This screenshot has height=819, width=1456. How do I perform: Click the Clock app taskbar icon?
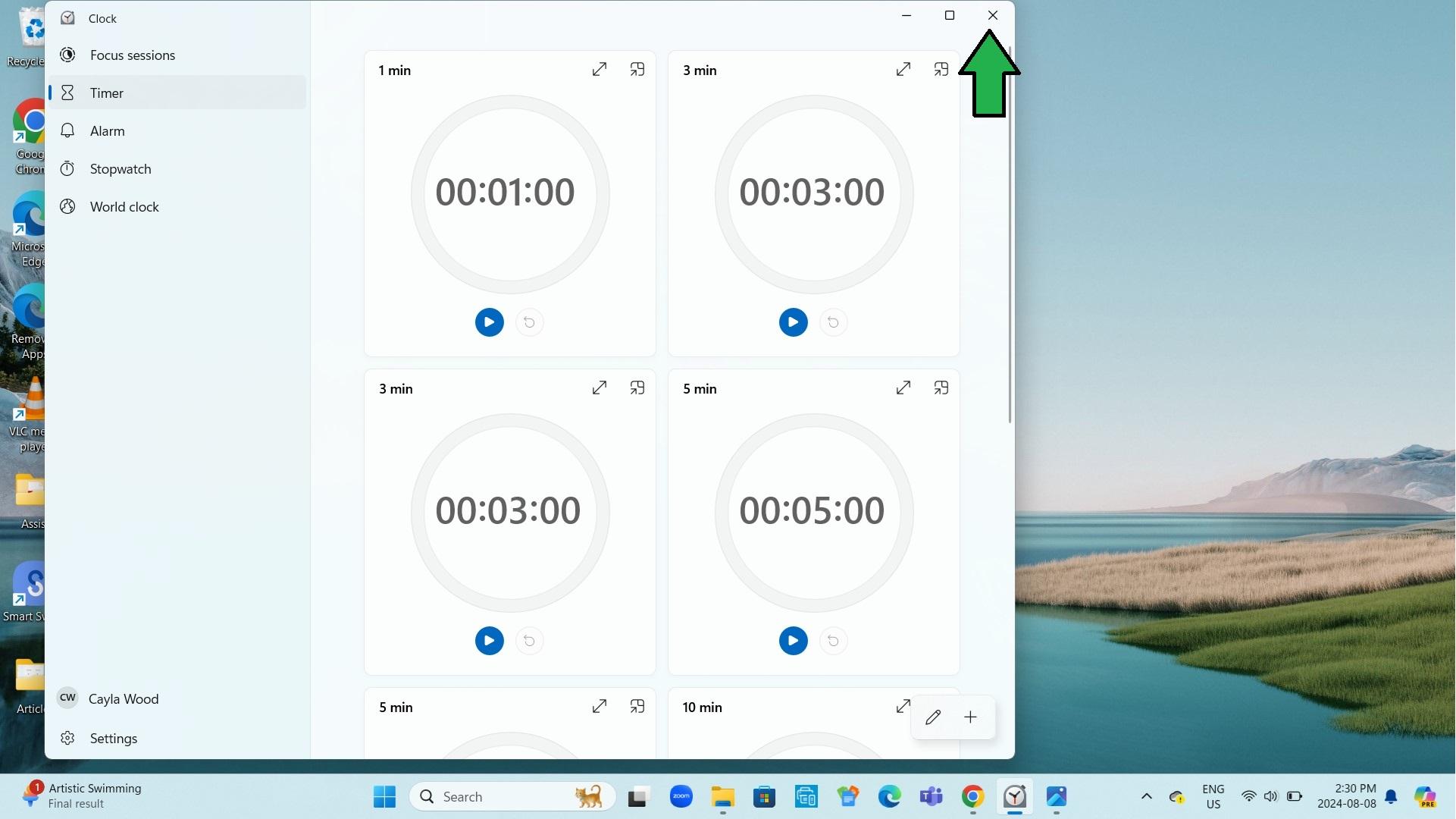[x=1015, y=797]
